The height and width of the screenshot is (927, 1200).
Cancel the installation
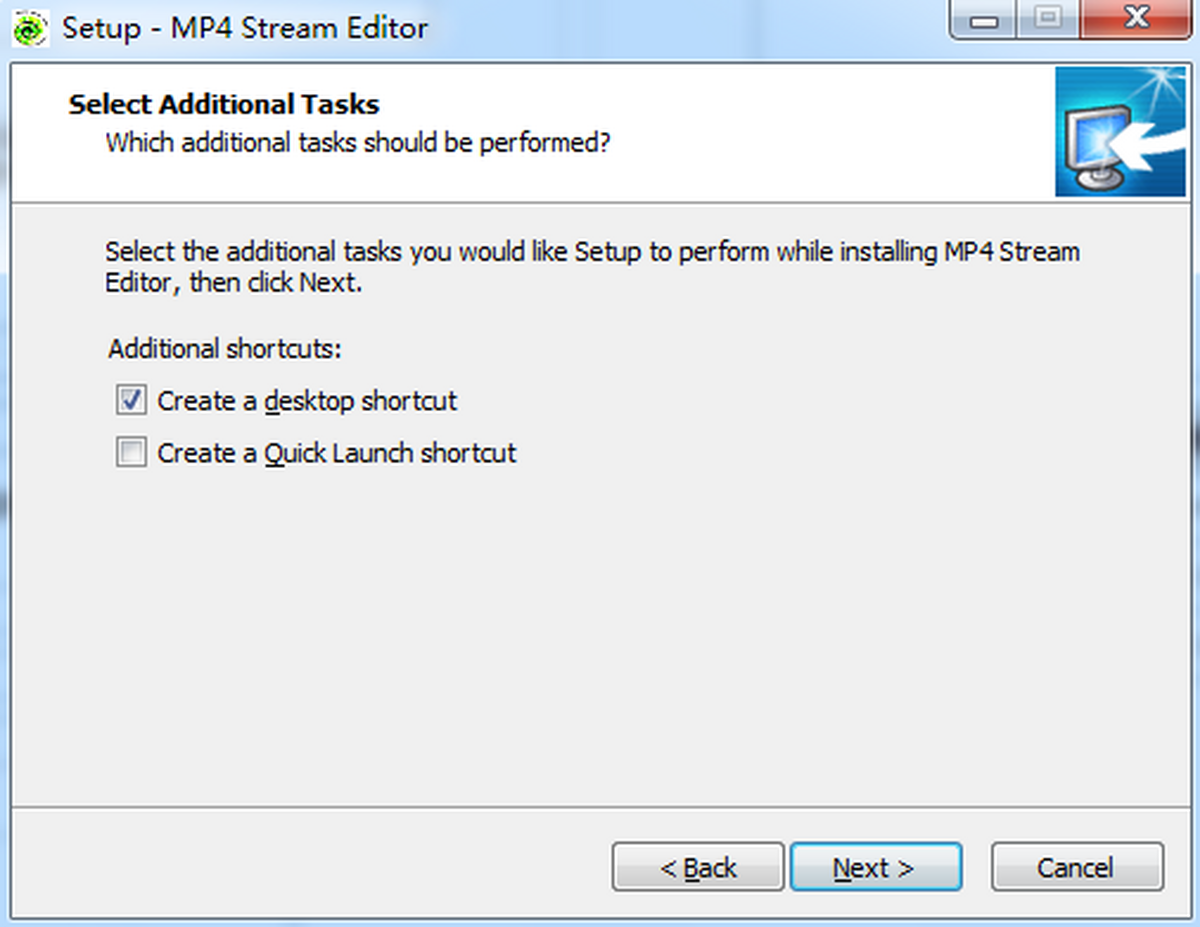point(1076,867)
